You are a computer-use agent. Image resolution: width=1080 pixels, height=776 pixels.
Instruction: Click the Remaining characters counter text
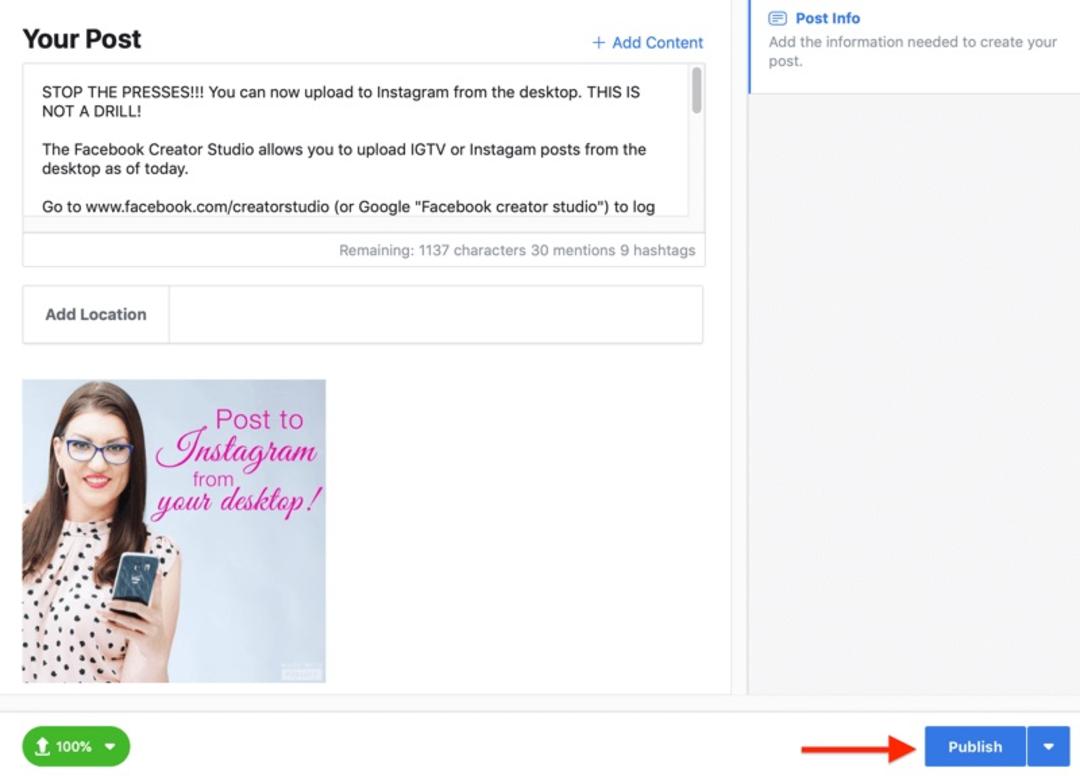517,251
